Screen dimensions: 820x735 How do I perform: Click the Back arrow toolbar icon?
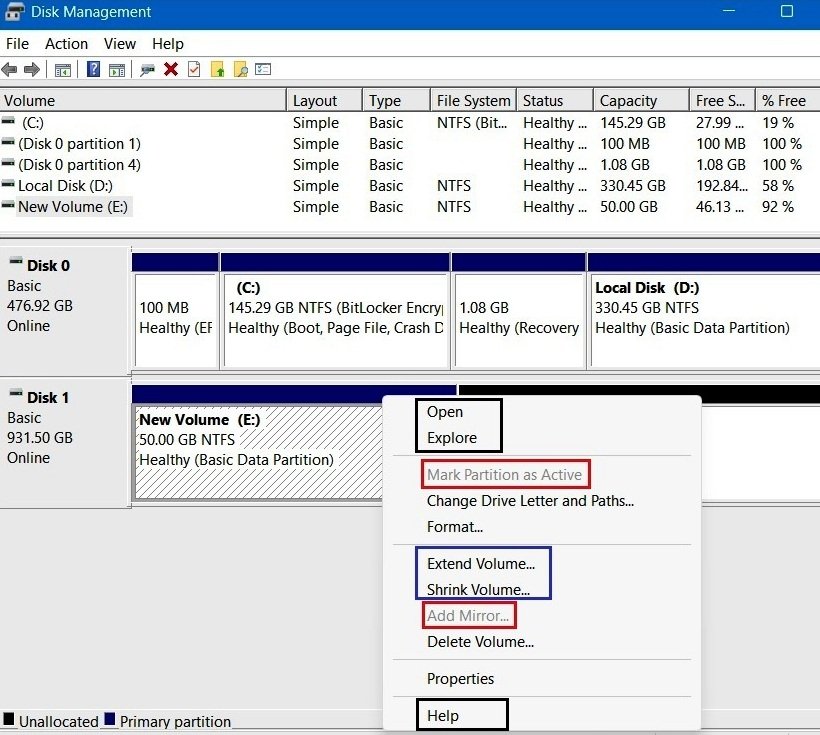point(9,69)
